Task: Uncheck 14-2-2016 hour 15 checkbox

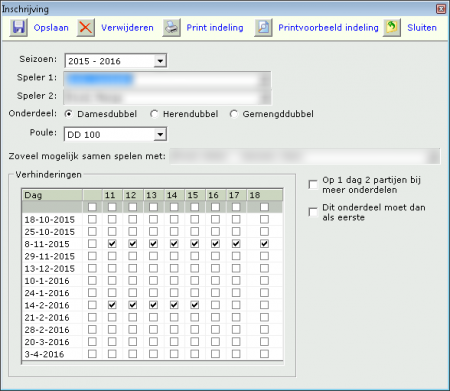Action: click(195, 305)
